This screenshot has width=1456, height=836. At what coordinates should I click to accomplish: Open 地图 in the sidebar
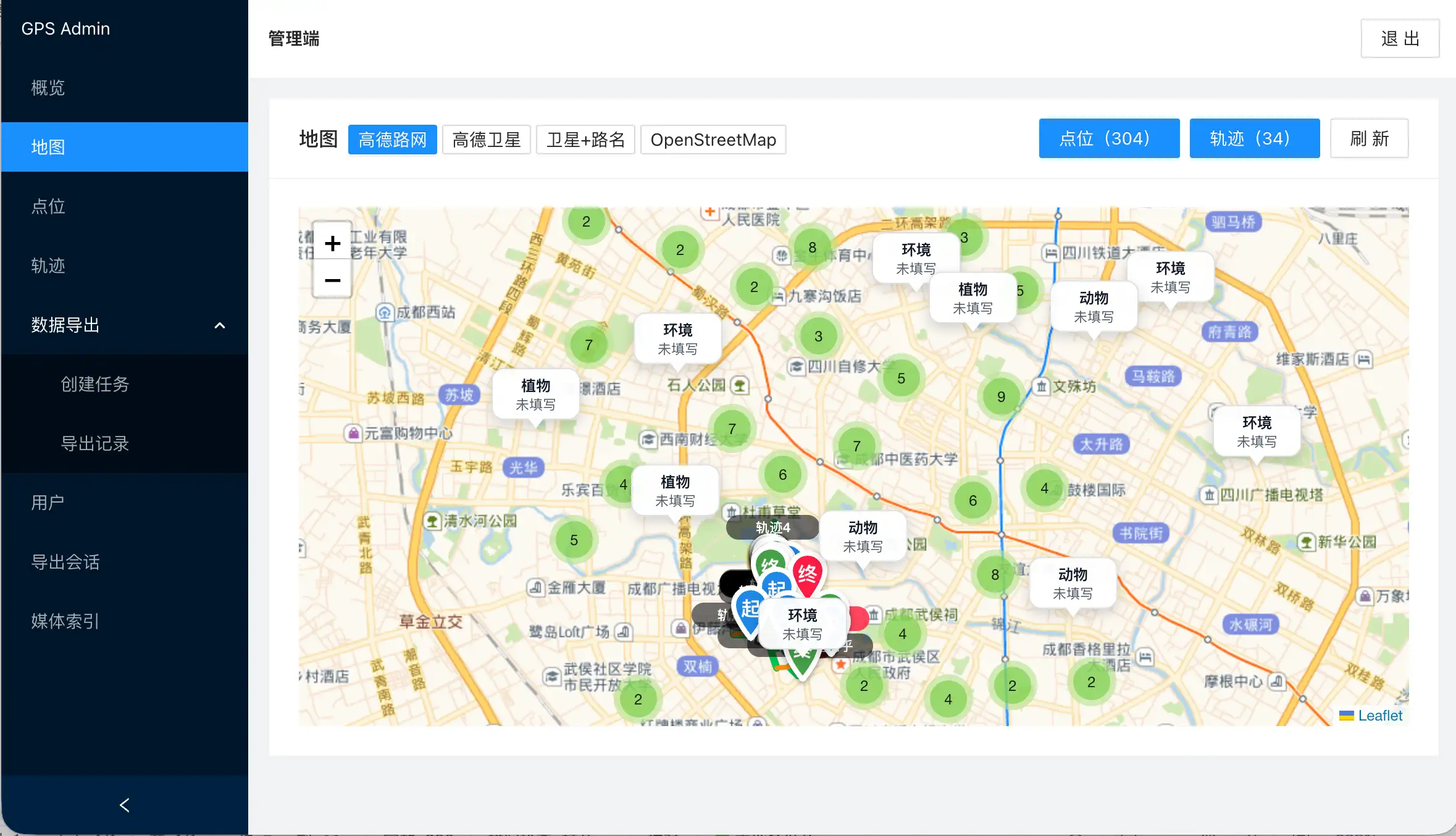tap(125, 147)
